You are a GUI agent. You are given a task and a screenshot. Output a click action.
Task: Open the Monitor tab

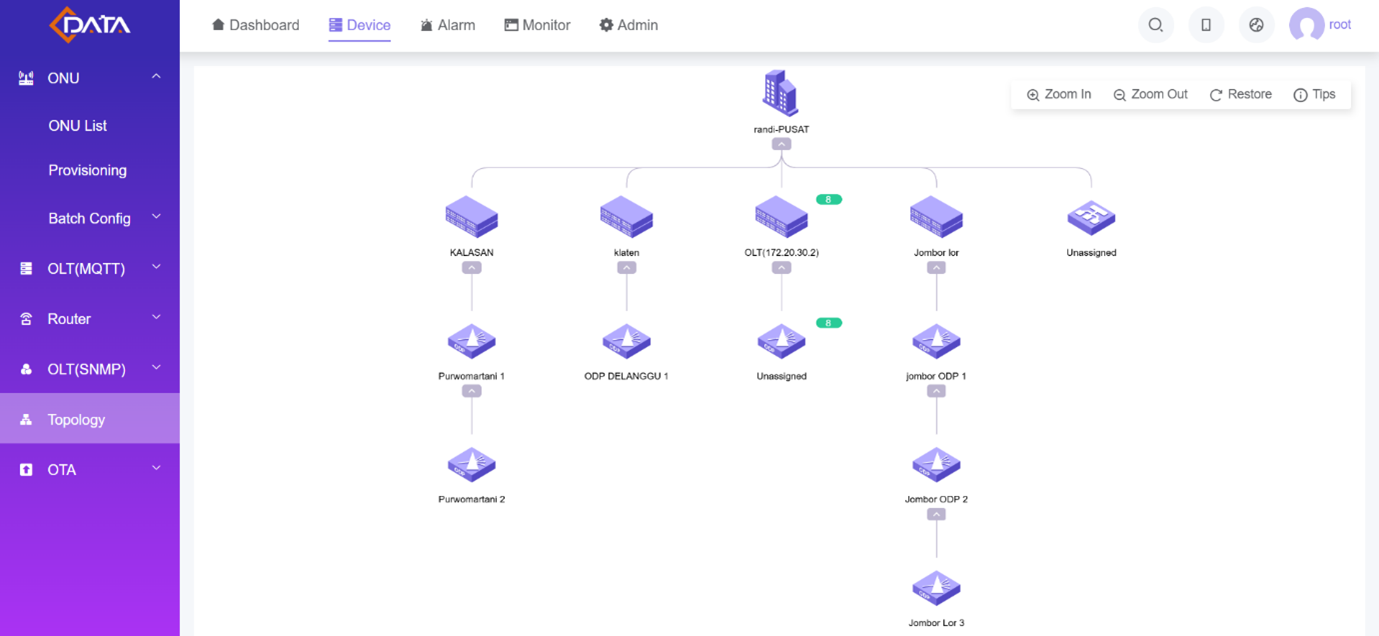[x=537, y=25]
